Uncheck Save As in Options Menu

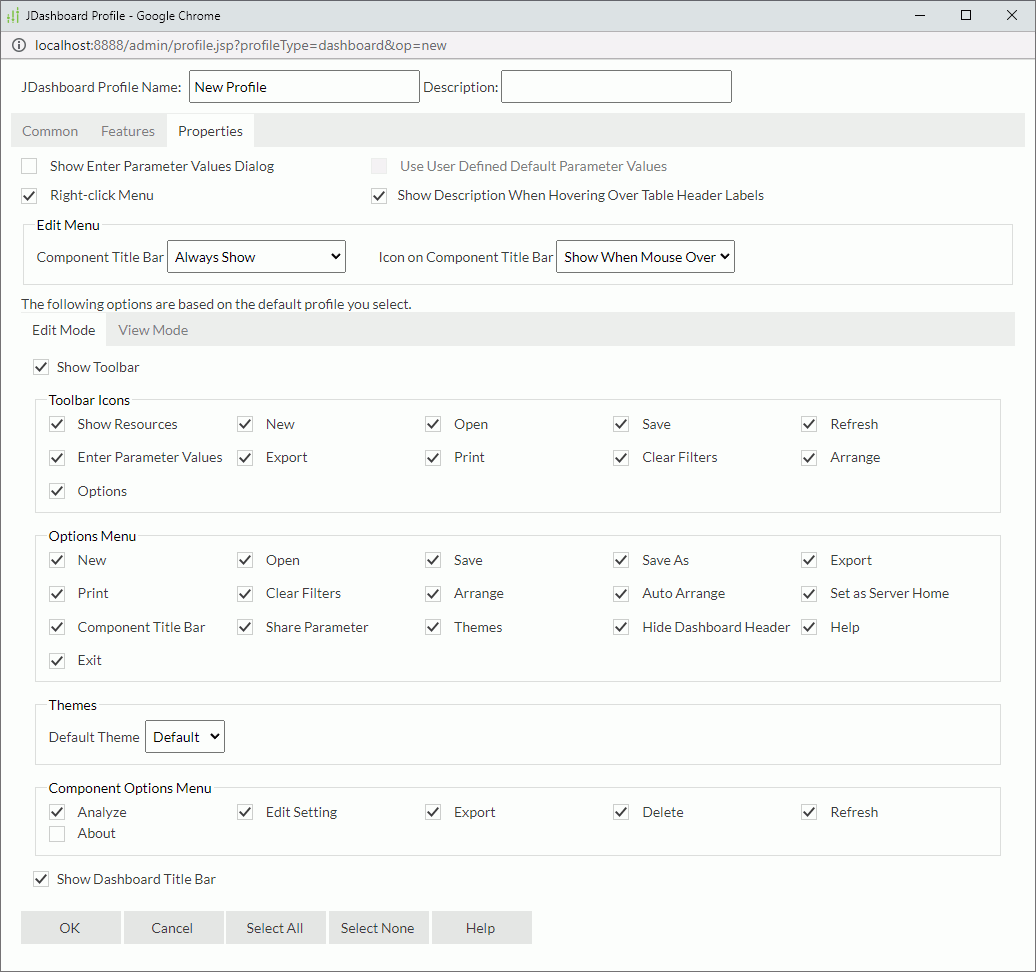coord(620,560)
